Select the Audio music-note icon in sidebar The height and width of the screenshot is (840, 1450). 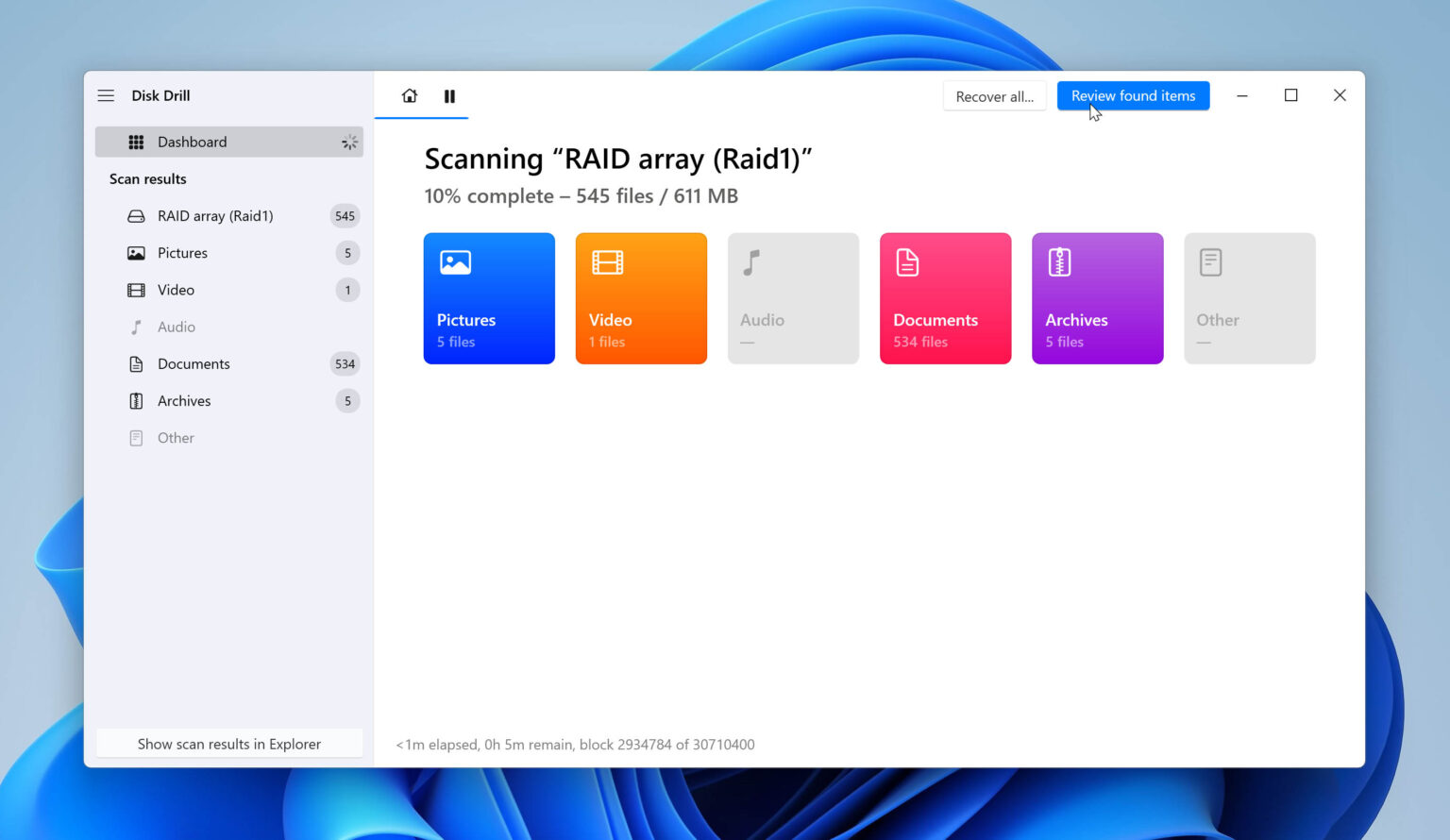tap(136, 327)
